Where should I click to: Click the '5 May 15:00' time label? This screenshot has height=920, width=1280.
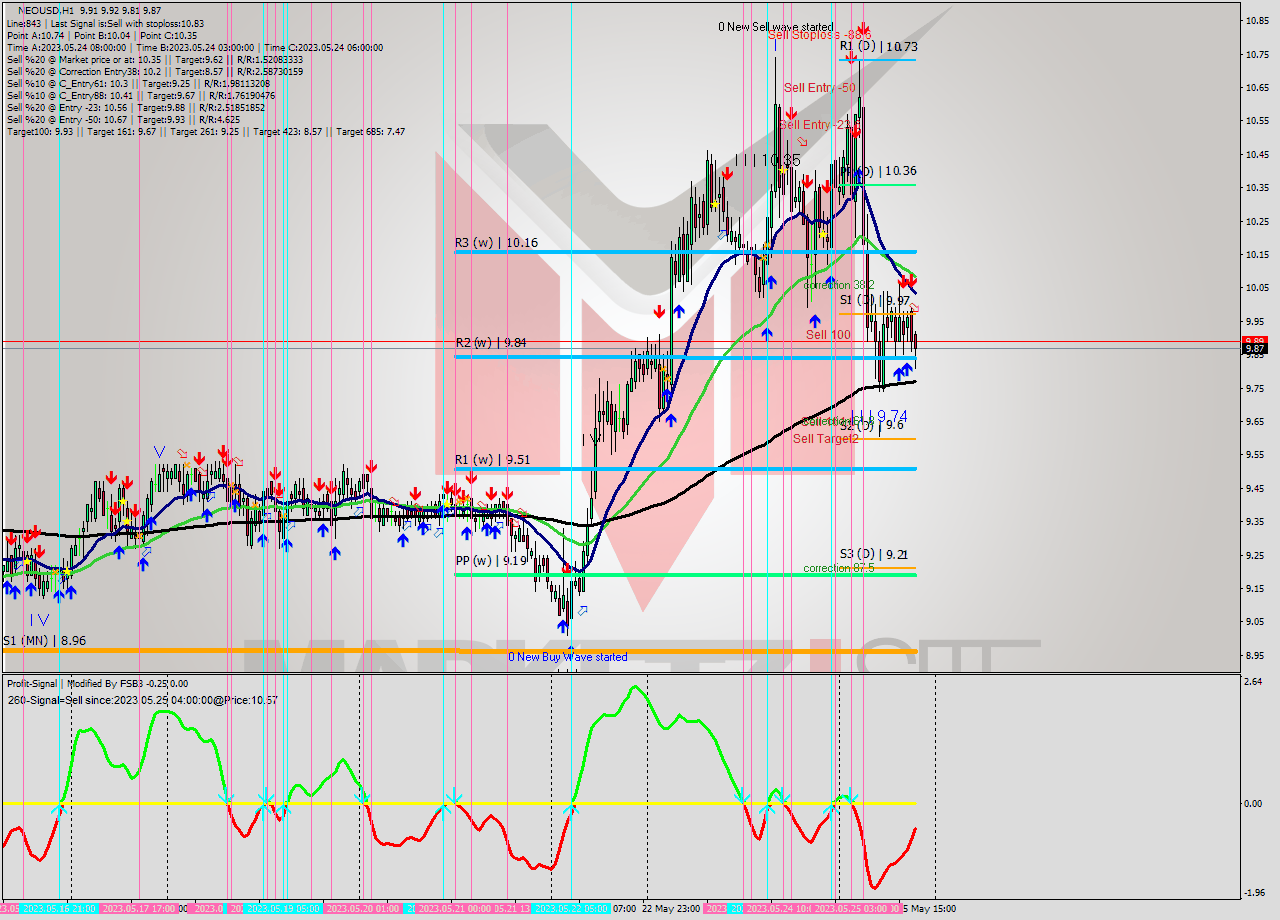[930, 909]
